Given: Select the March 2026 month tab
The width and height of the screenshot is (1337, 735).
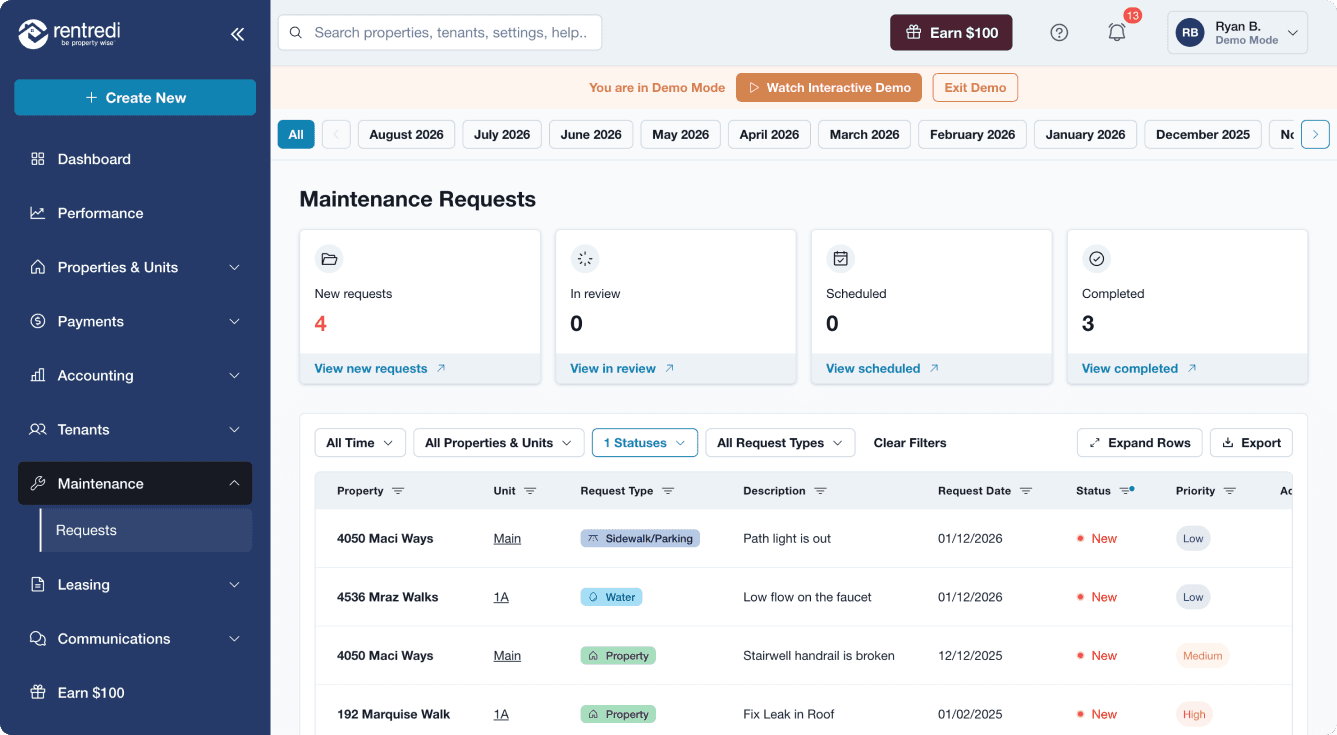Looking at the screenshot, I should point(865,135).
